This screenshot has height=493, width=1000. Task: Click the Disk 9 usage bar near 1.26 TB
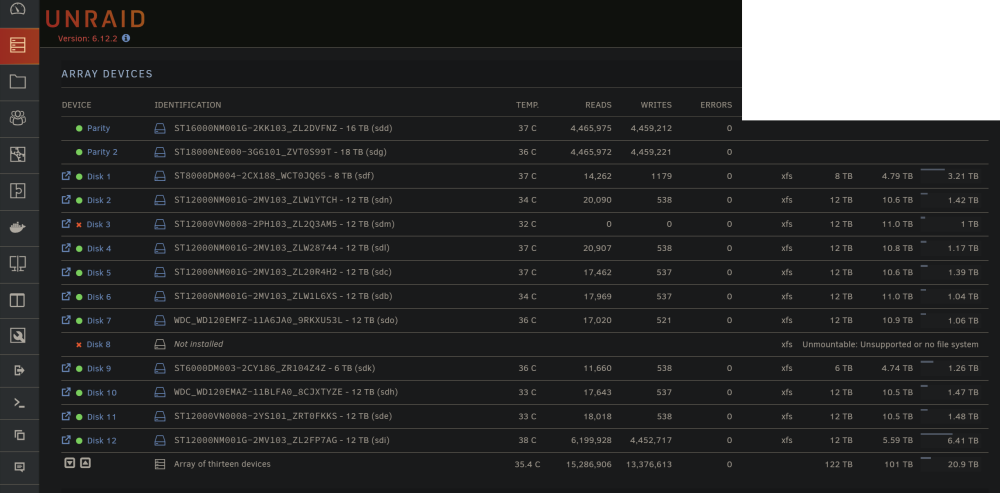pyautogui.click(x=927, y=362)
